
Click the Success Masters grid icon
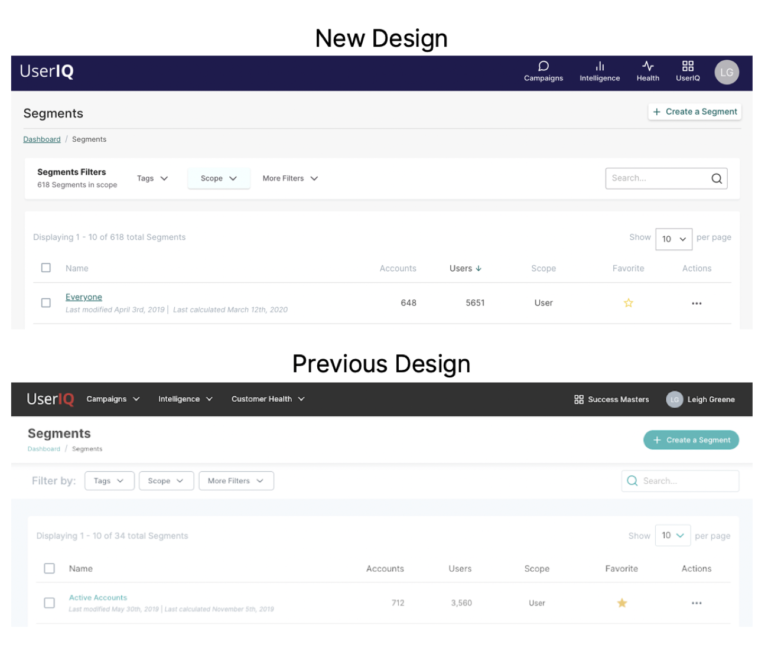(578, 399)
